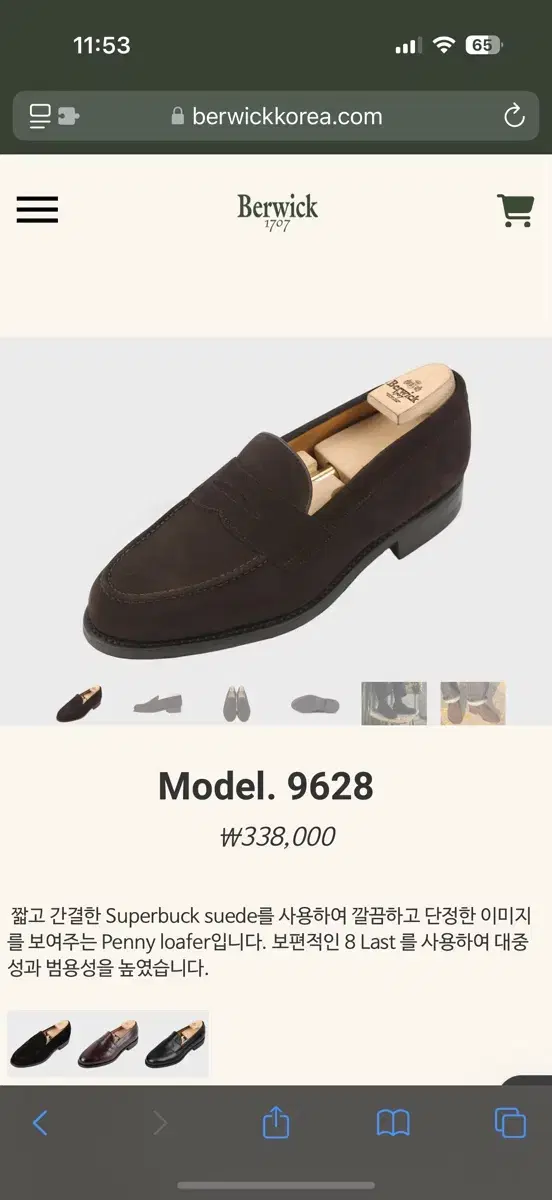Viewport: 552px width, 1200px height.
Task: Select the last lifestyle photo thumbnail
Action: click(x=473, y=704)
